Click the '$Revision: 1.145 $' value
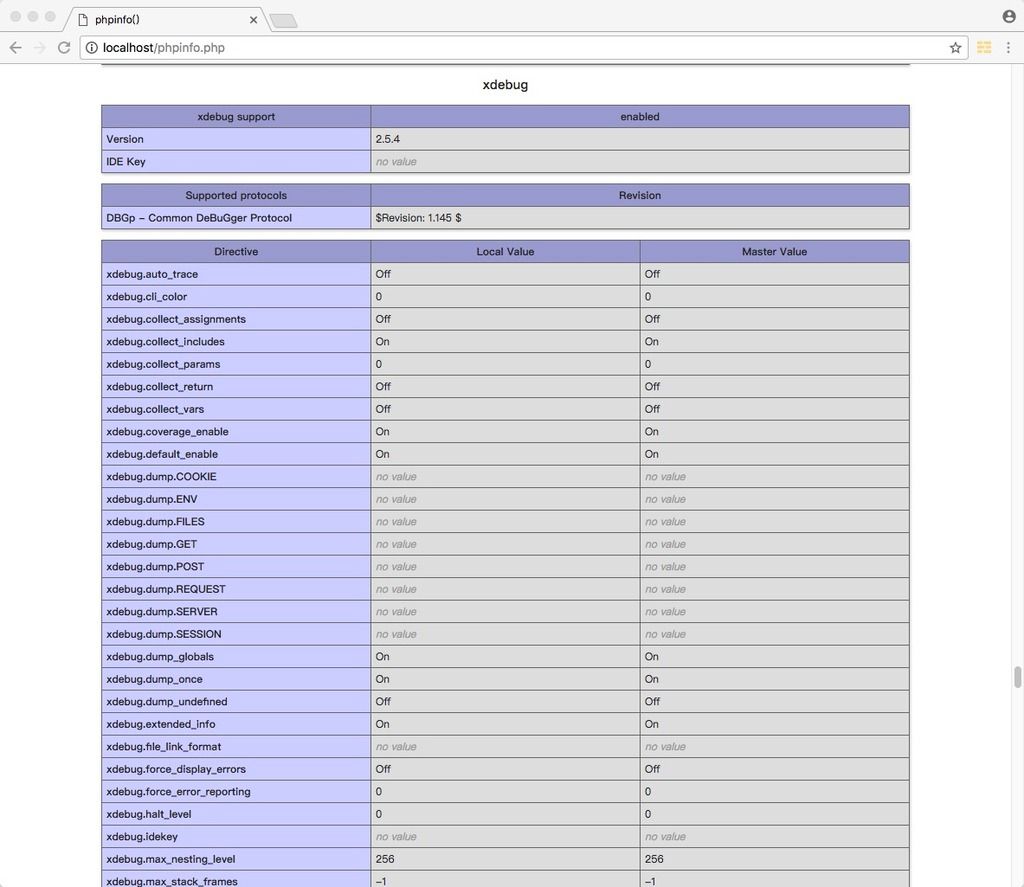 tap(419, 218)
